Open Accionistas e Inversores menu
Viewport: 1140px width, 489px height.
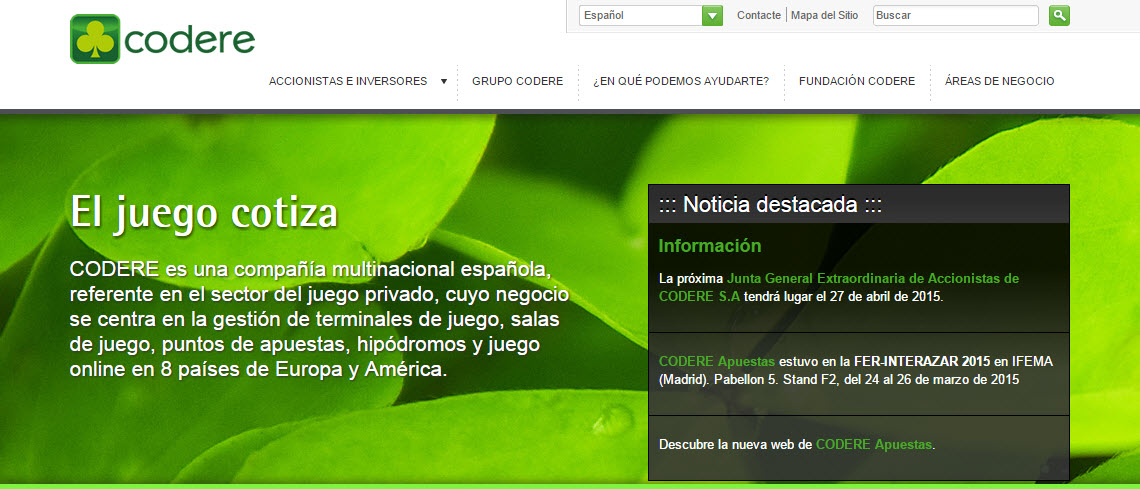pyautogui.click(x=348, y=81)
